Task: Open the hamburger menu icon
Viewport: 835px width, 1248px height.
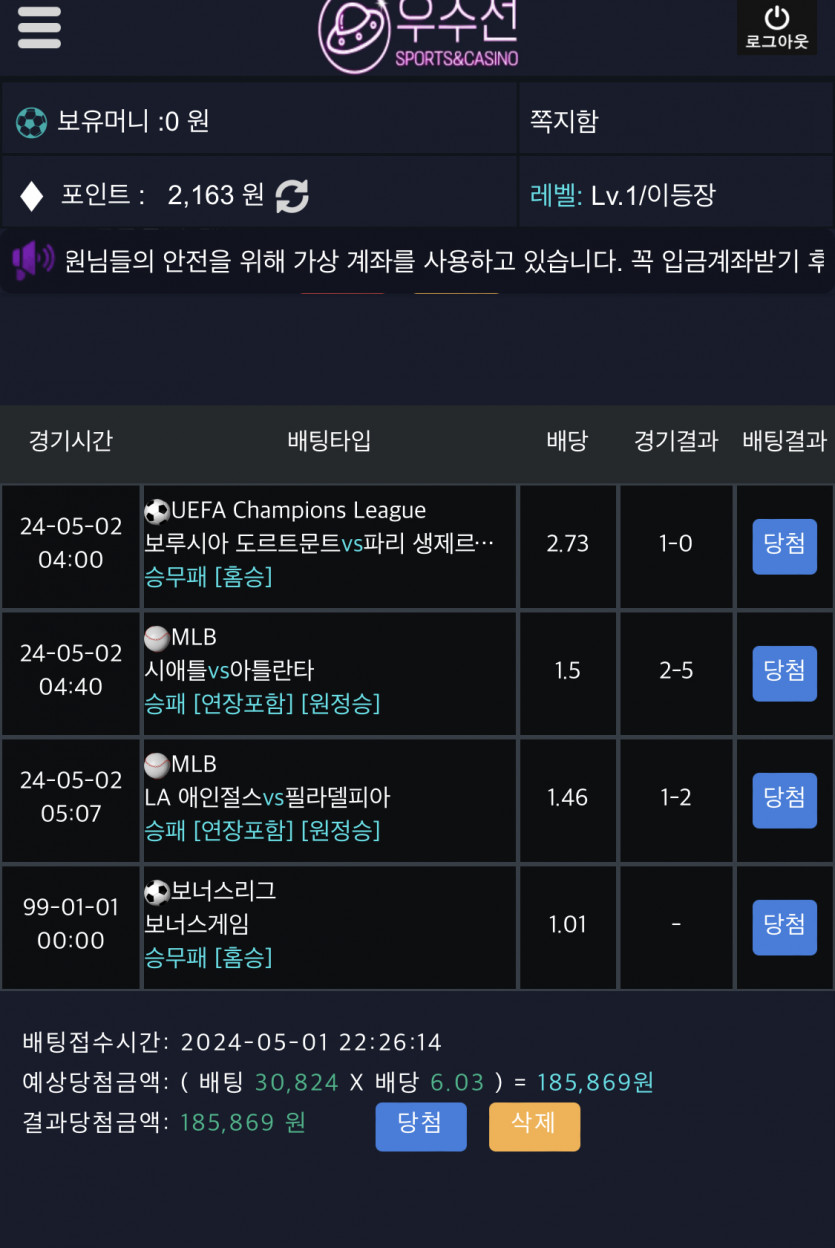Action: (x=39, y=28)
